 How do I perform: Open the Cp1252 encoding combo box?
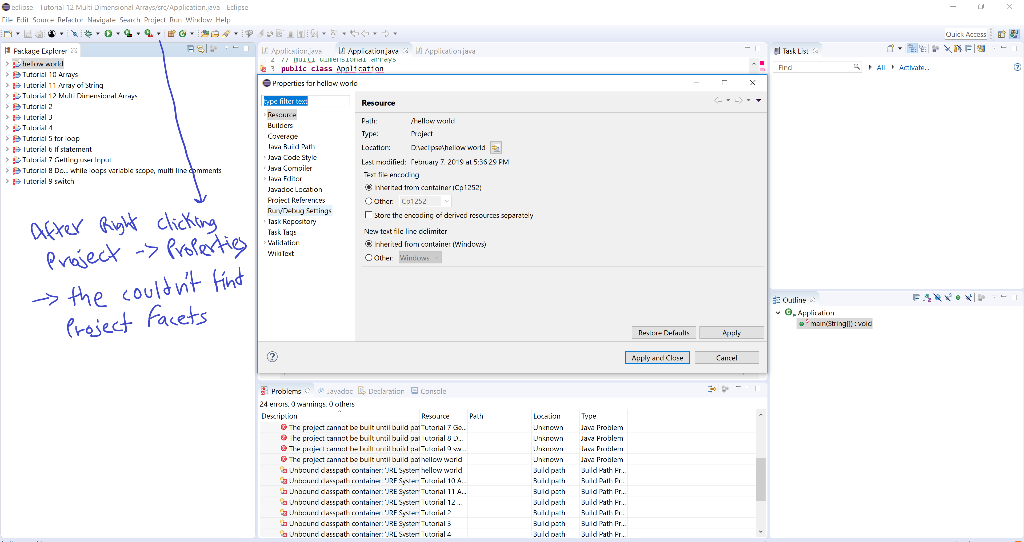pos(424,201)
